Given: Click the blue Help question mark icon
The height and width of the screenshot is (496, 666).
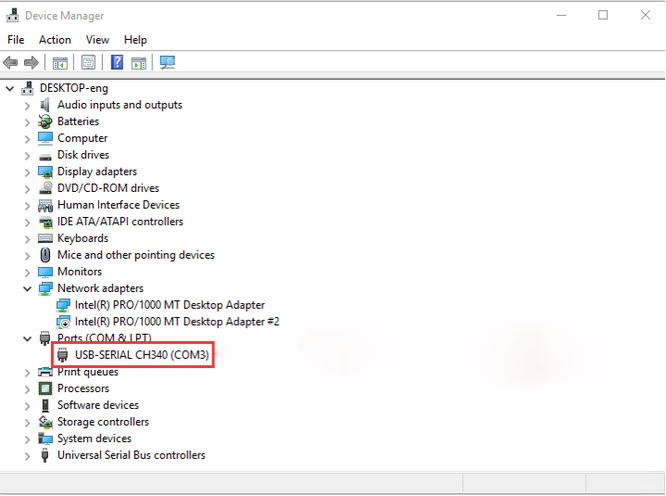Looking at the screenshot, I should [117, 62].
